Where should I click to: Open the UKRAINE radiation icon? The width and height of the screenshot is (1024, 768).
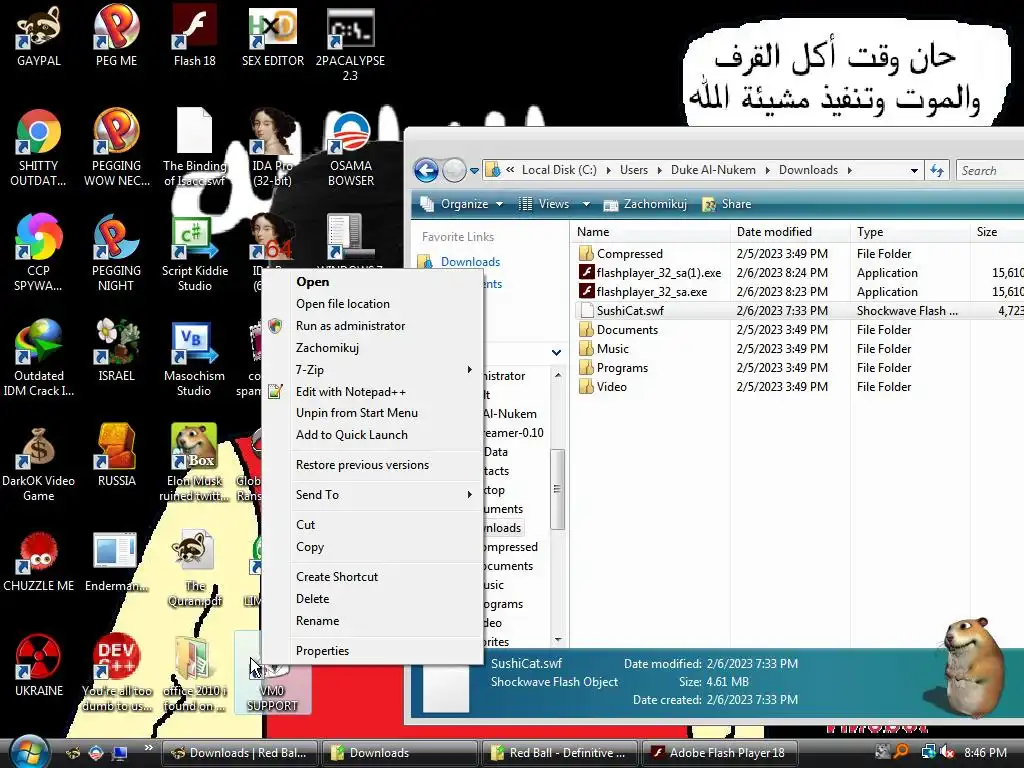coord(39,666)
